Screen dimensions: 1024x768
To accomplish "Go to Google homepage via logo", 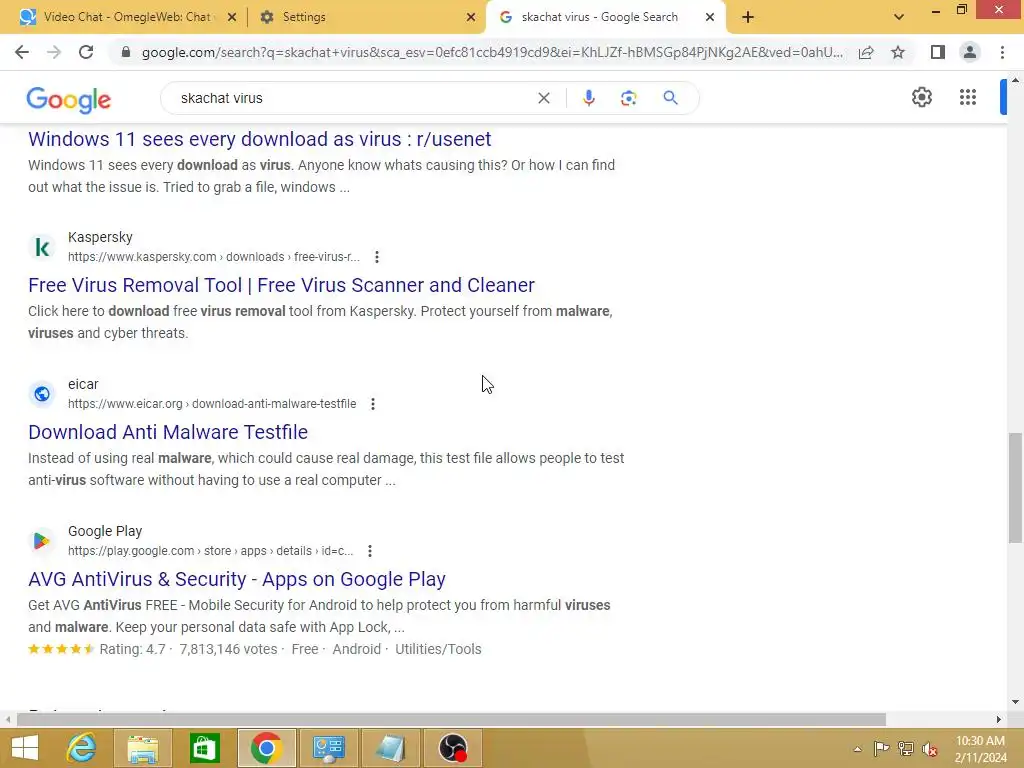I will tap(69, 99).
